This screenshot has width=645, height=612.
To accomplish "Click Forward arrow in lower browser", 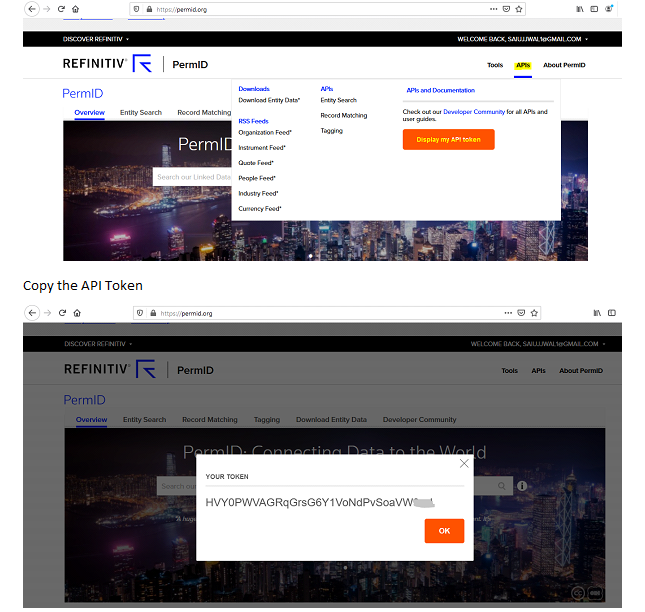I will 48,313.
